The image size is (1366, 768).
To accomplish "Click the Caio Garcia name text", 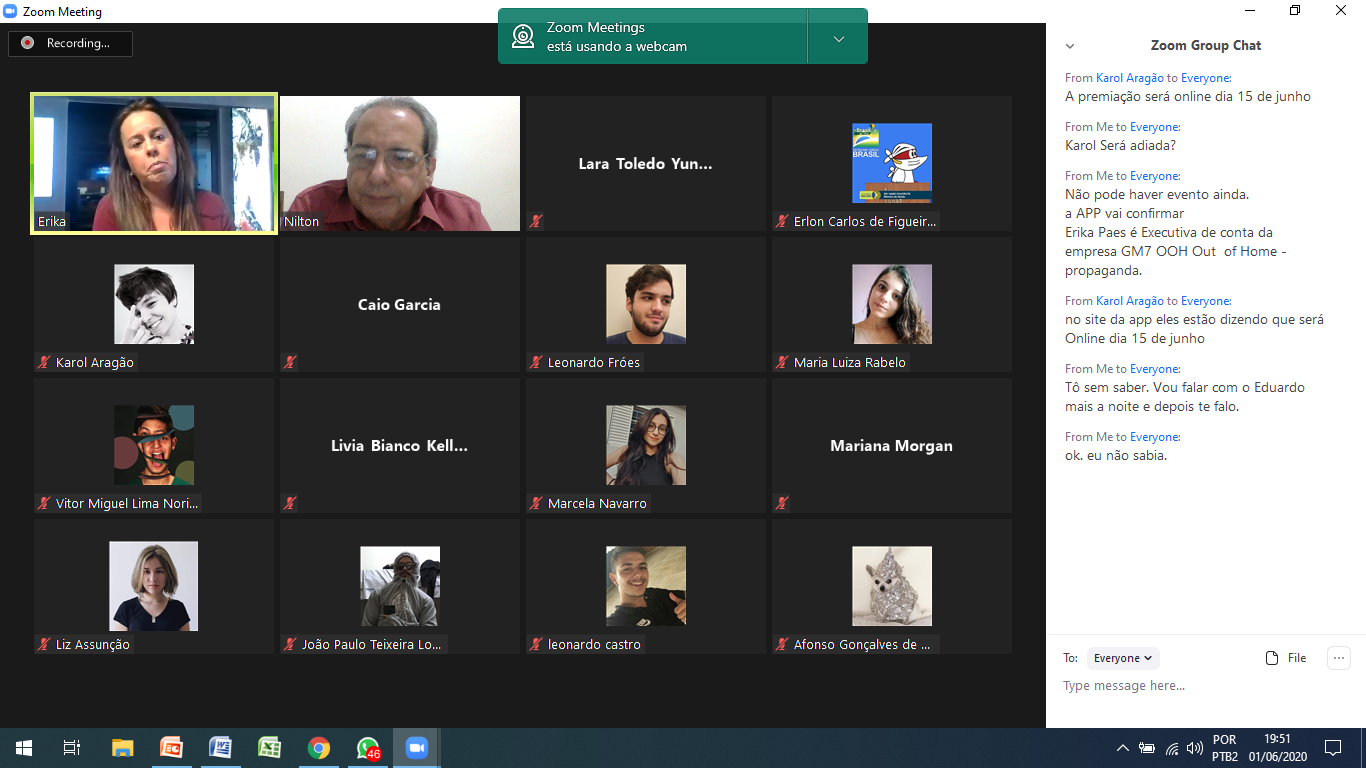I will 399,305.
